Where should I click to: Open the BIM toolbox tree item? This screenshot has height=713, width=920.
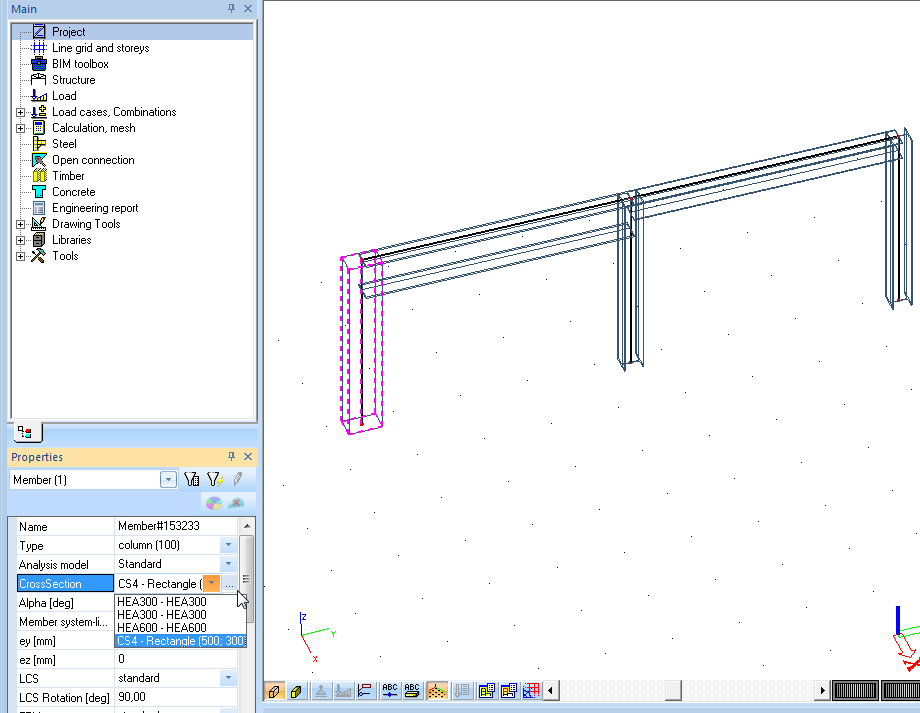pos(80,64)
